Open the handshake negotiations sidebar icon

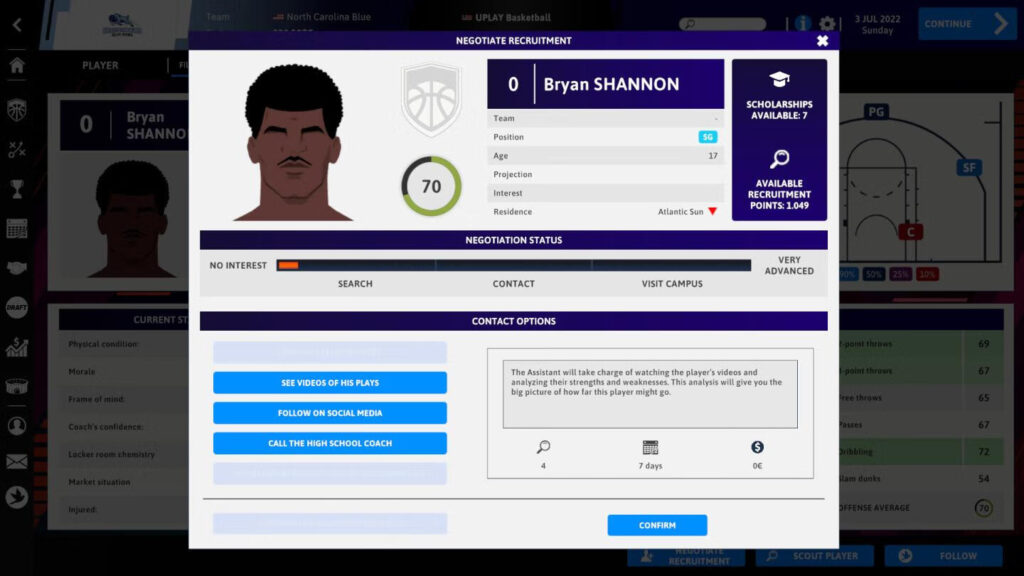point(14,266)
